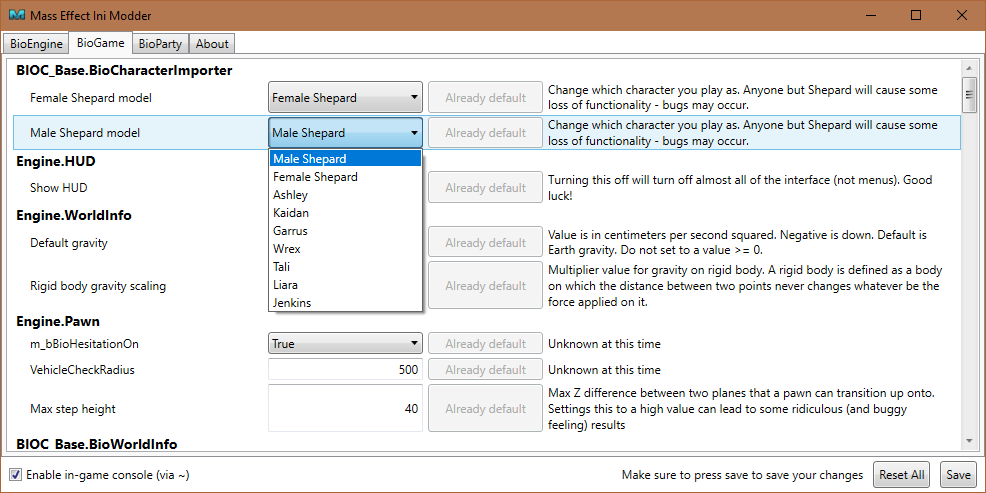
Task: Open the BioParty tab
Action: [160, 44]
